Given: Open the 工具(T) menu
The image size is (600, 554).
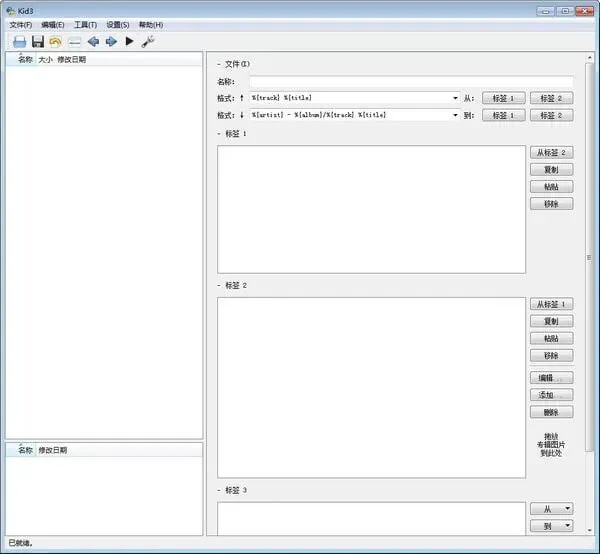Looking at the screenshot, I should (85, 25).
